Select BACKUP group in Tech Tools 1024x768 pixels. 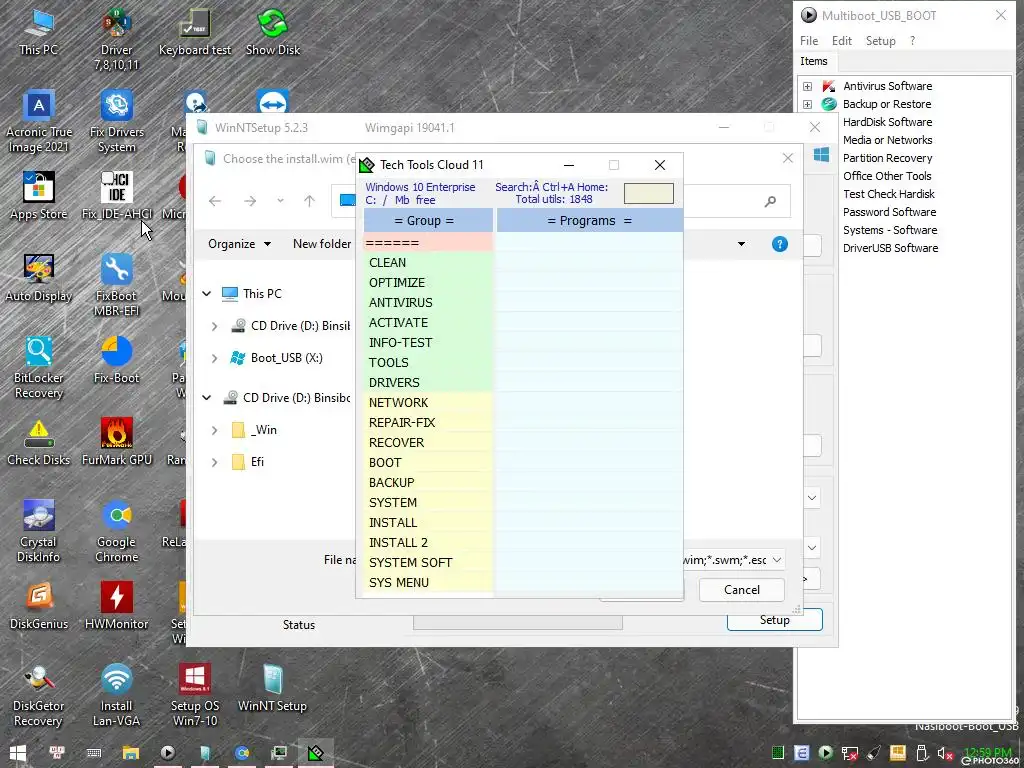428,483
